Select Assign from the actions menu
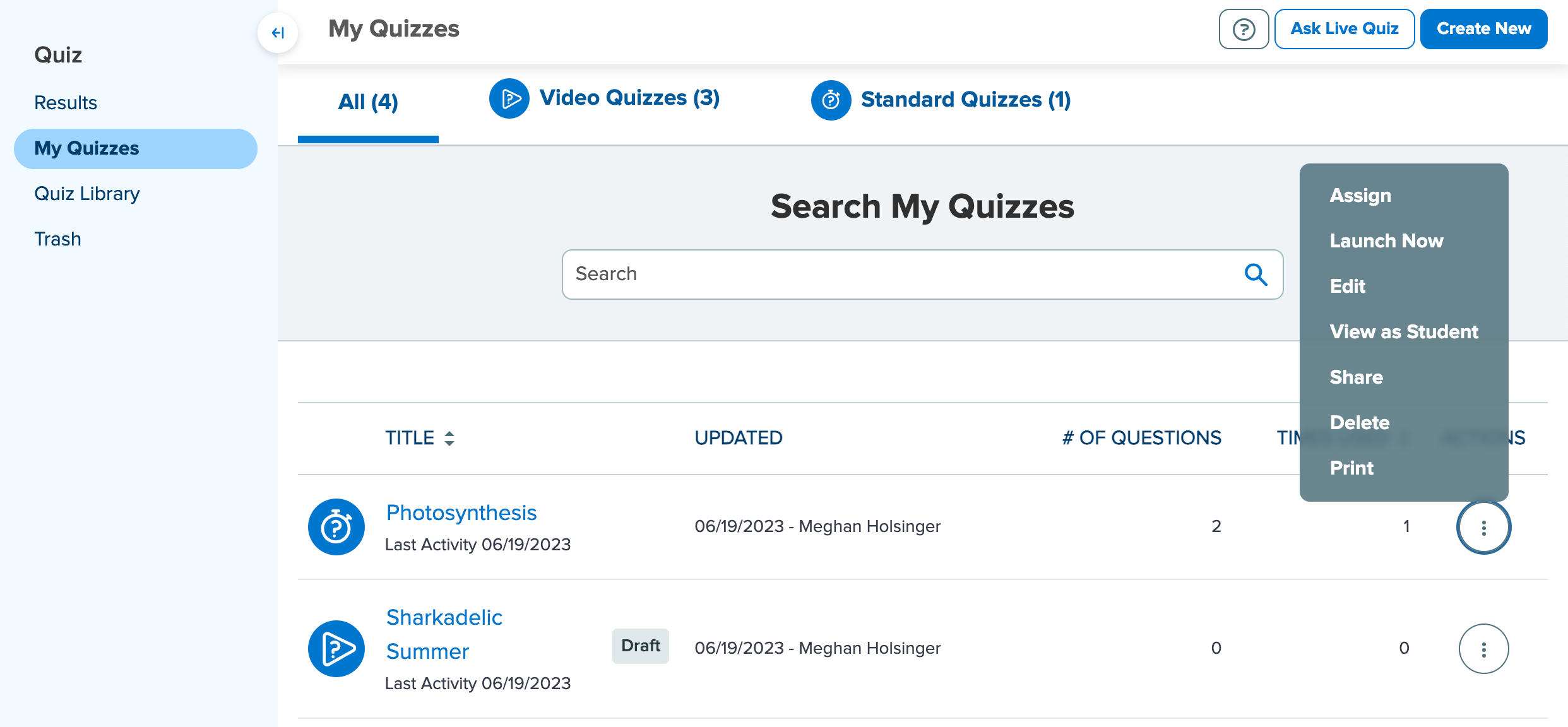1568x727 pixels. [1360, 195]
